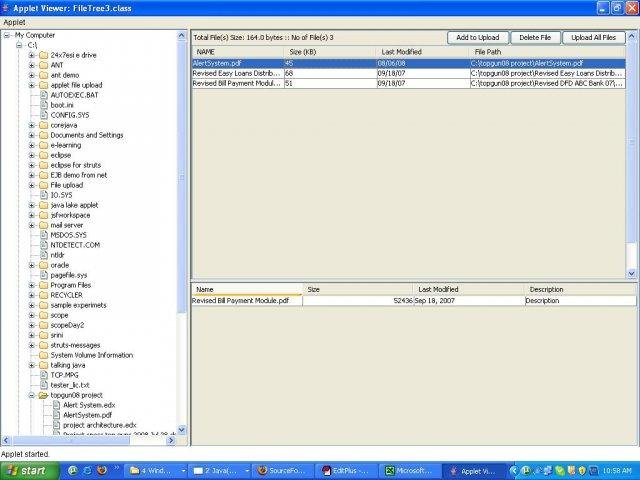The height and width of the screenshot is (480, 640).
Task: Click the file tree scroll-right arrow
Action: pos(171,440)
